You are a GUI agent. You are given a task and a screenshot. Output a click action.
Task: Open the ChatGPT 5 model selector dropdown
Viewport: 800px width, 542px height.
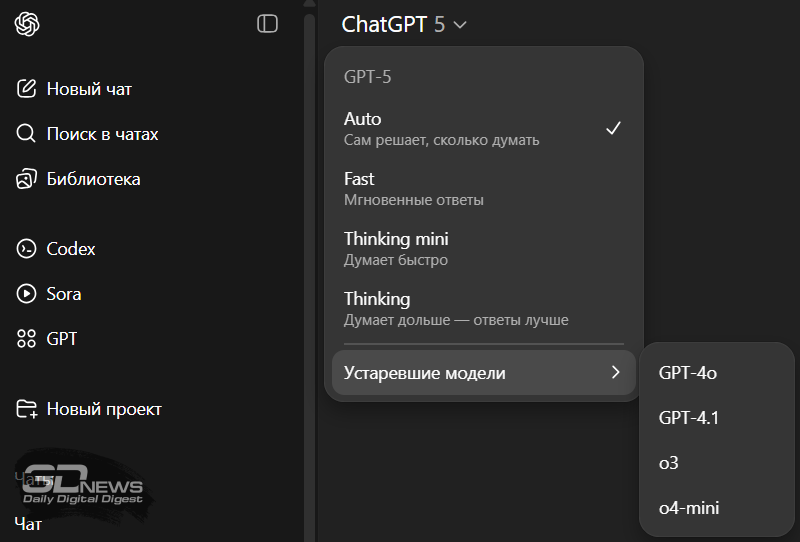(x=404, y=25)
